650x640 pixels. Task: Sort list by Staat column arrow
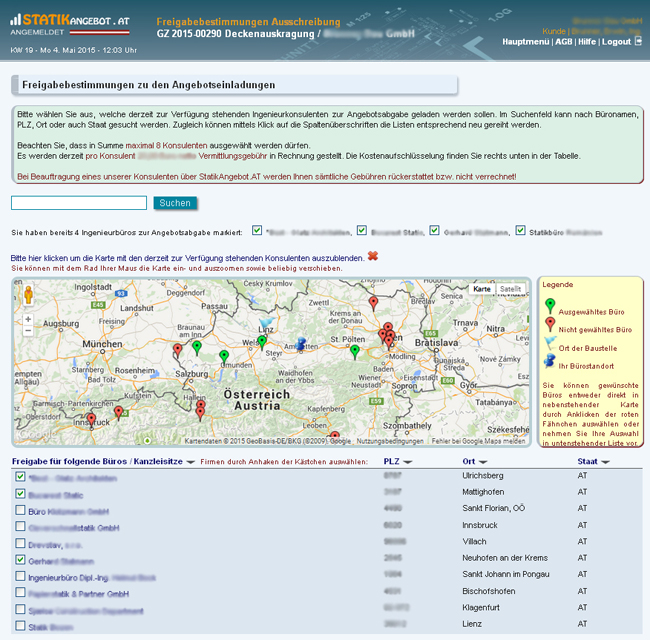(607, 462)
